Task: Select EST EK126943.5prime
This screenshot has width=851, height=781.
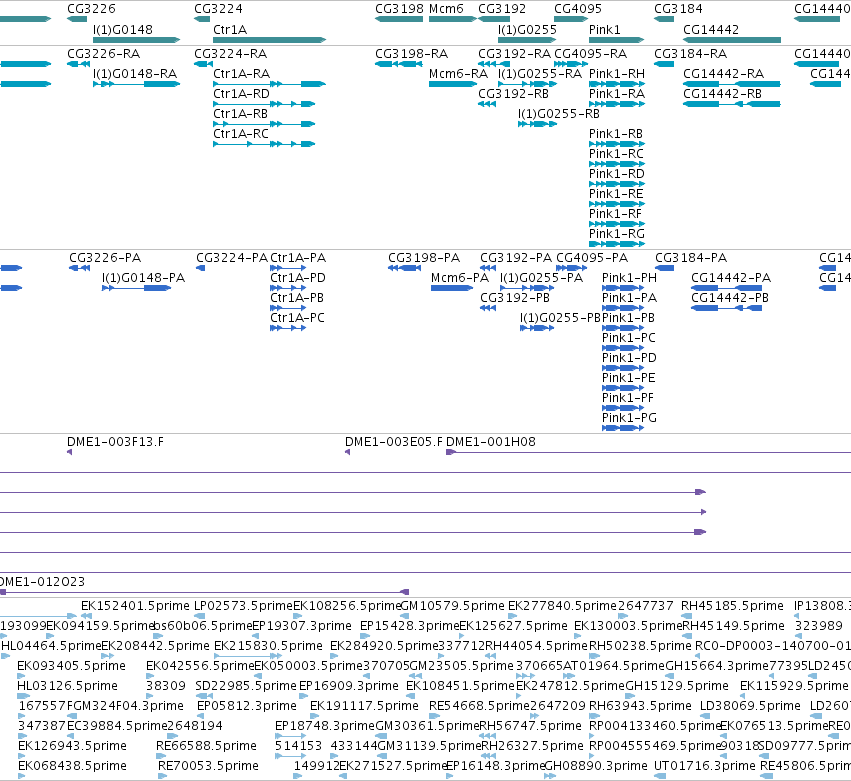Action: point(72,746)
